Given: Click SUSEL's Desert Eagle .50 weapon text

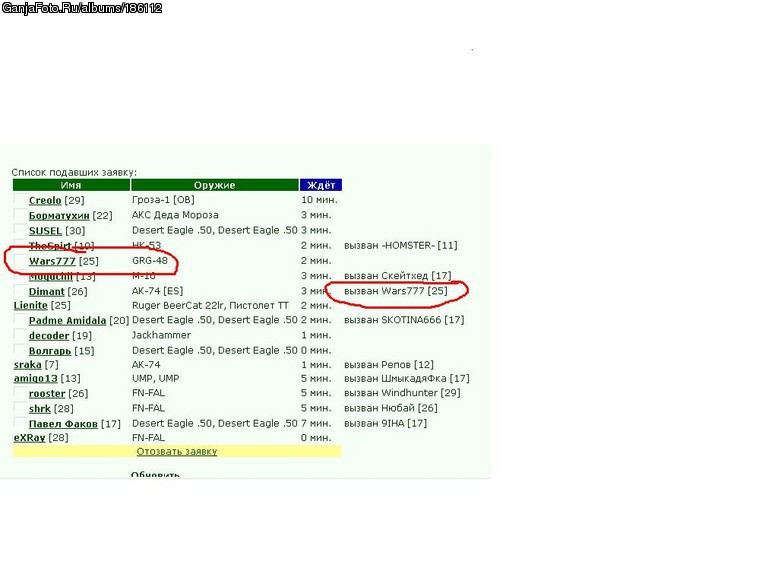Looking at the screenshot, I should 215,230.
